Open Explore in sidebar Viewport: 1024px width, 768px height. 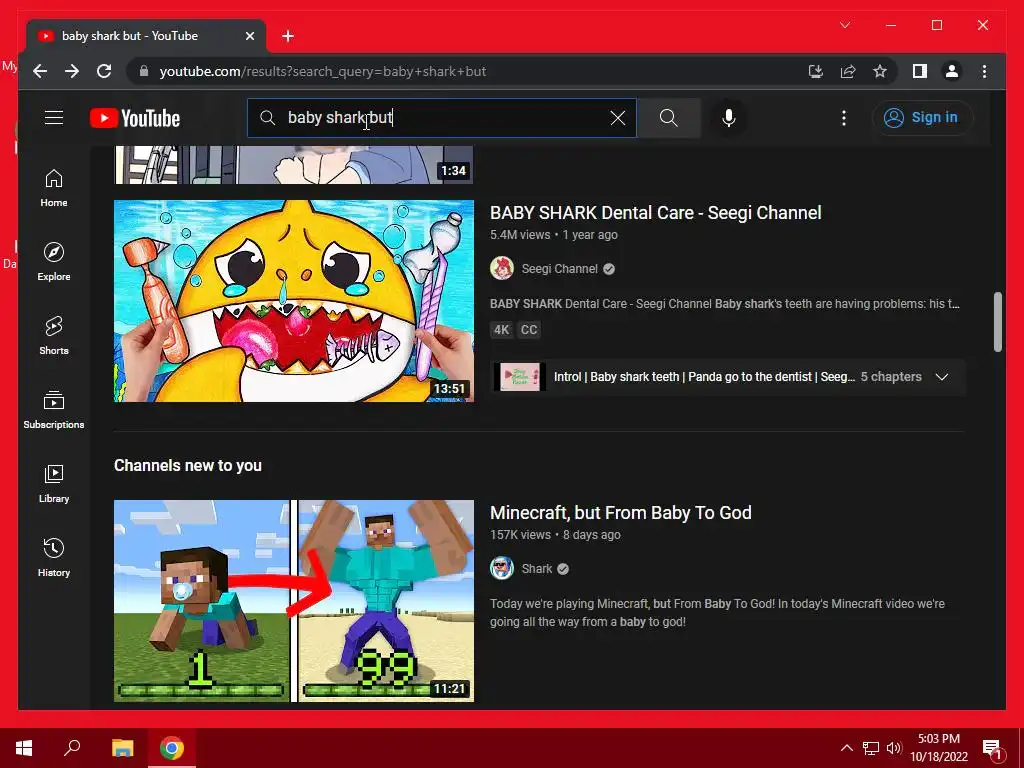point(54,263)
